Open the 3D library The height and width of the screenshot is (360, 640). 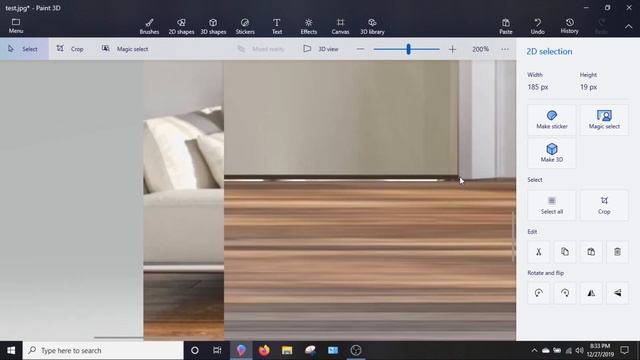[x=372, y=26]
